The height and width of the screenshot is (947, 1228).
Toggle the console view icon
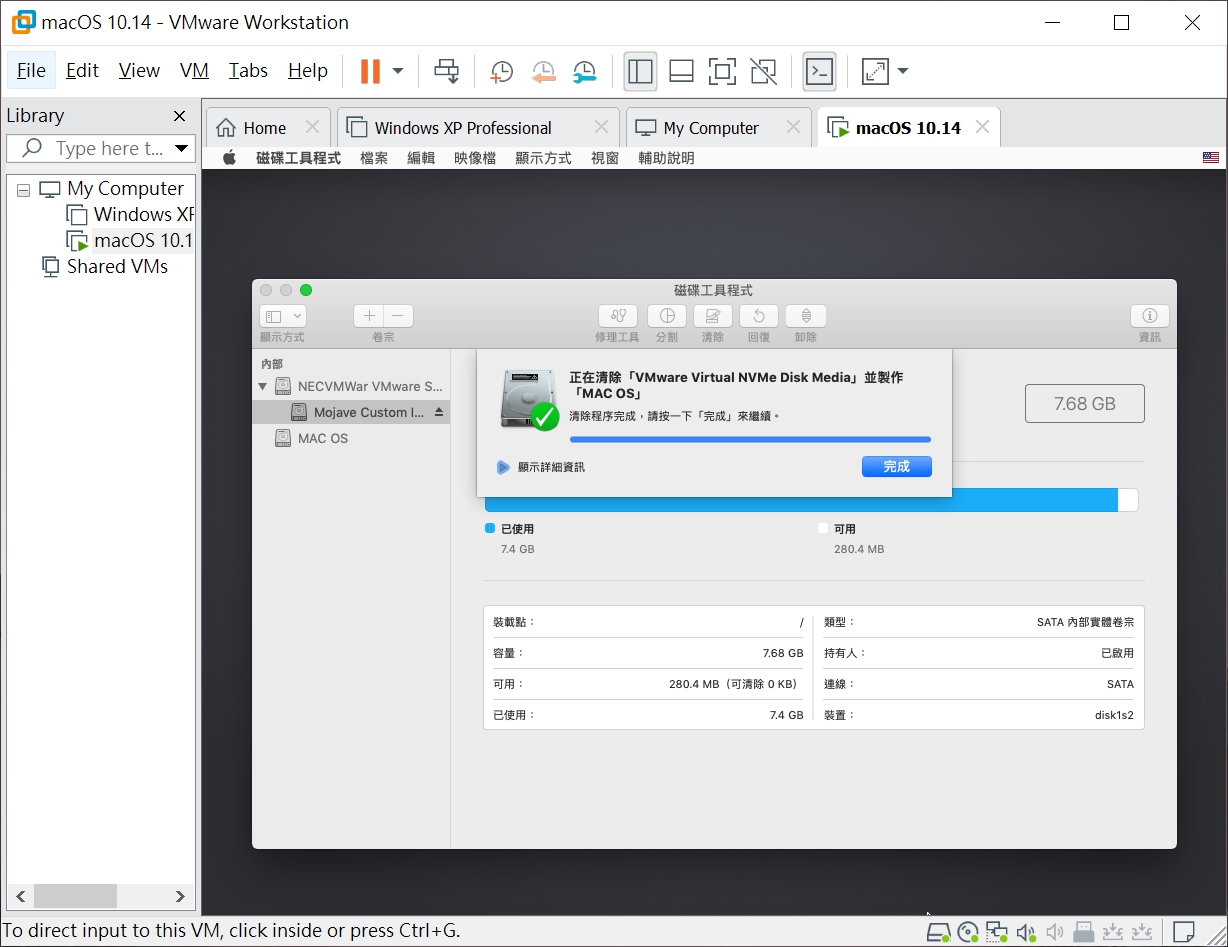coord(819,71)
